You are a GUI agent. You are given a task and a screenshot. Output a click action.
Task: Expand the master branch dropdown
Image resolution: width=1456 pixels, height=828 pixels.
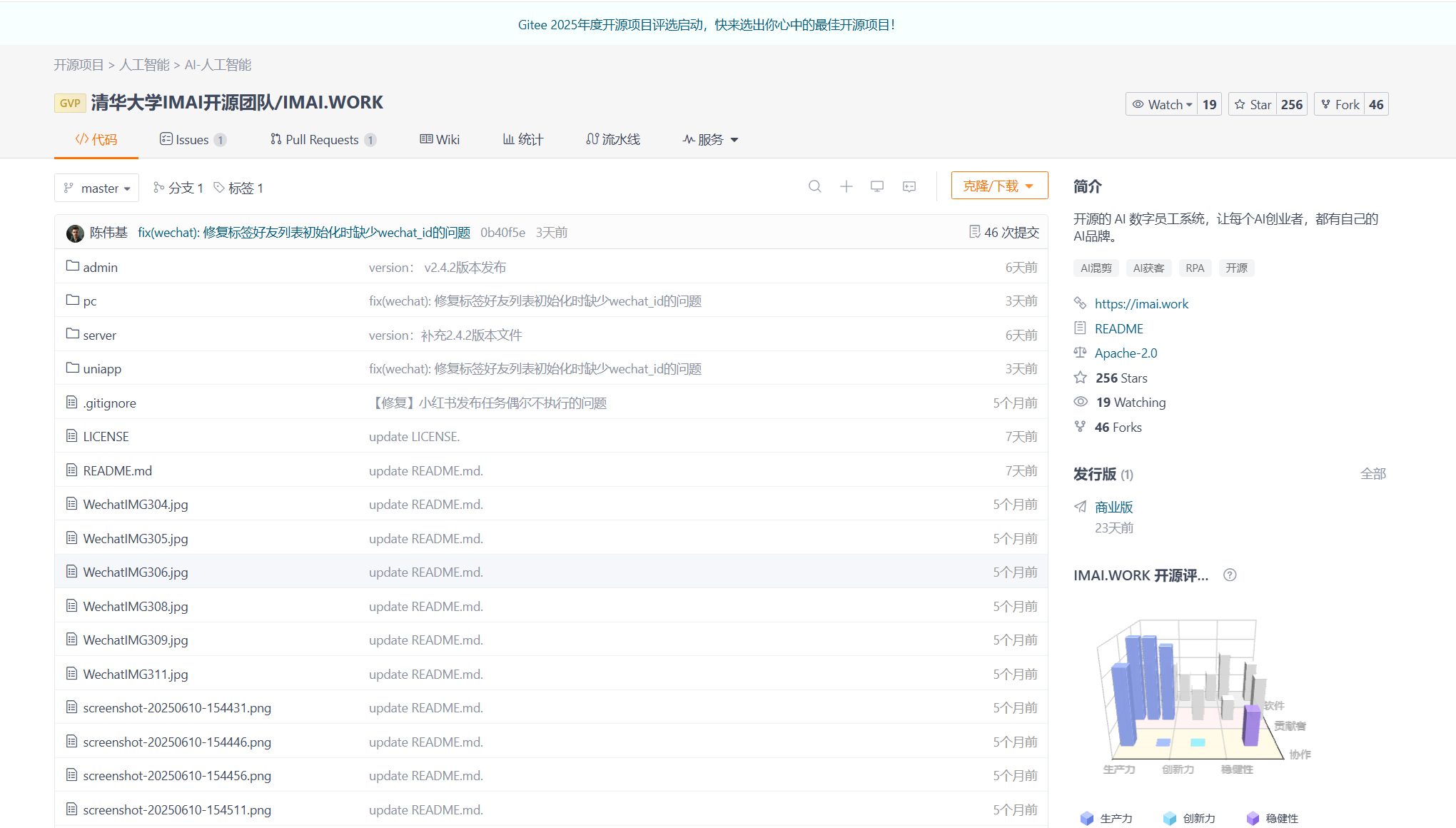click(97, 188)
